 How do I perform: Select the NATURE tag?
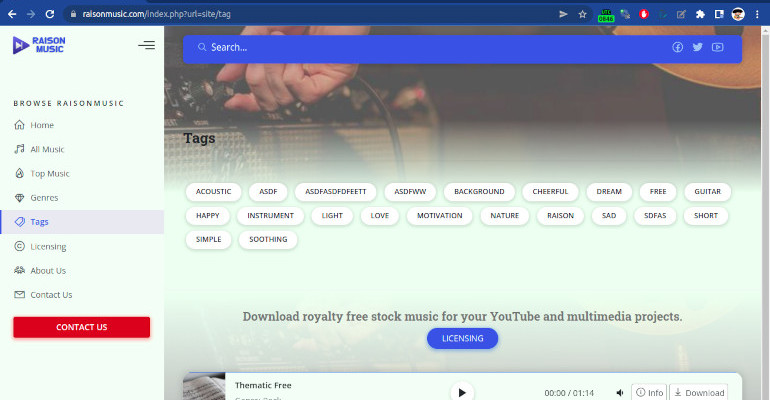point(504,215)
